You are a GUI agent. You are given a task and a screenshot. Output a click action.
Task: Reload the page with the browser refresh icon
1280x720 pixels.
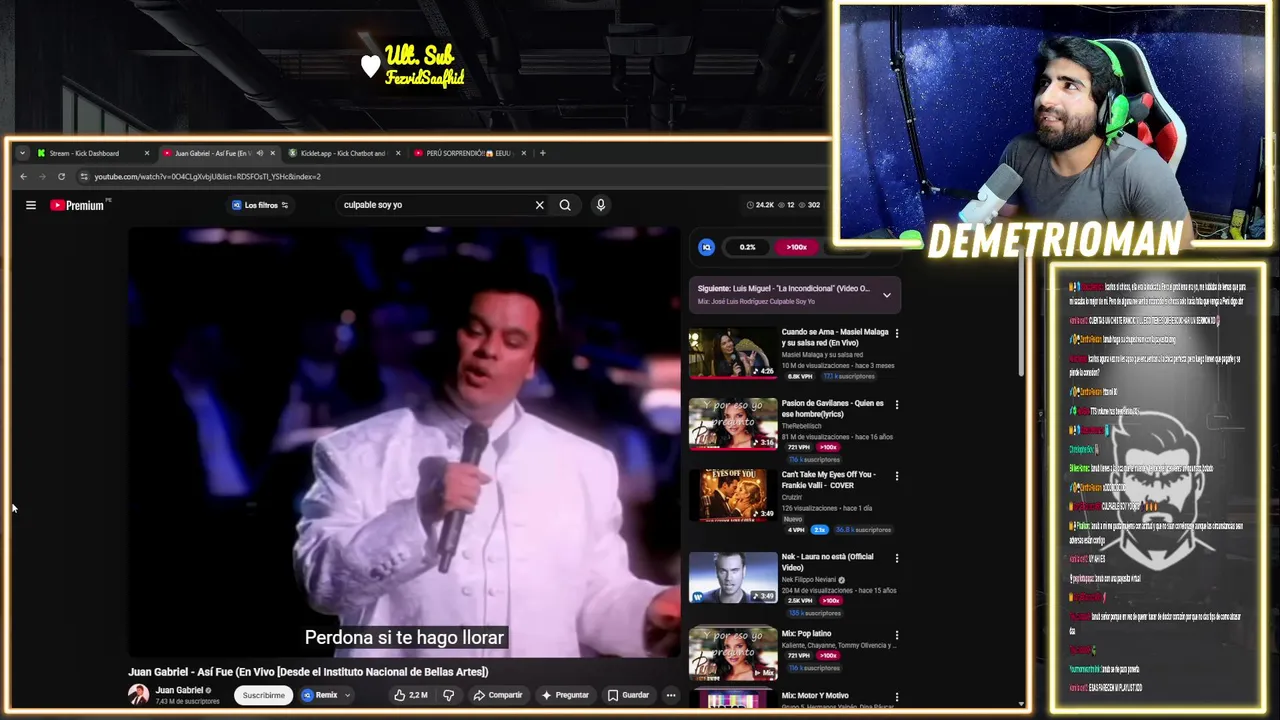tap(61, 177)
